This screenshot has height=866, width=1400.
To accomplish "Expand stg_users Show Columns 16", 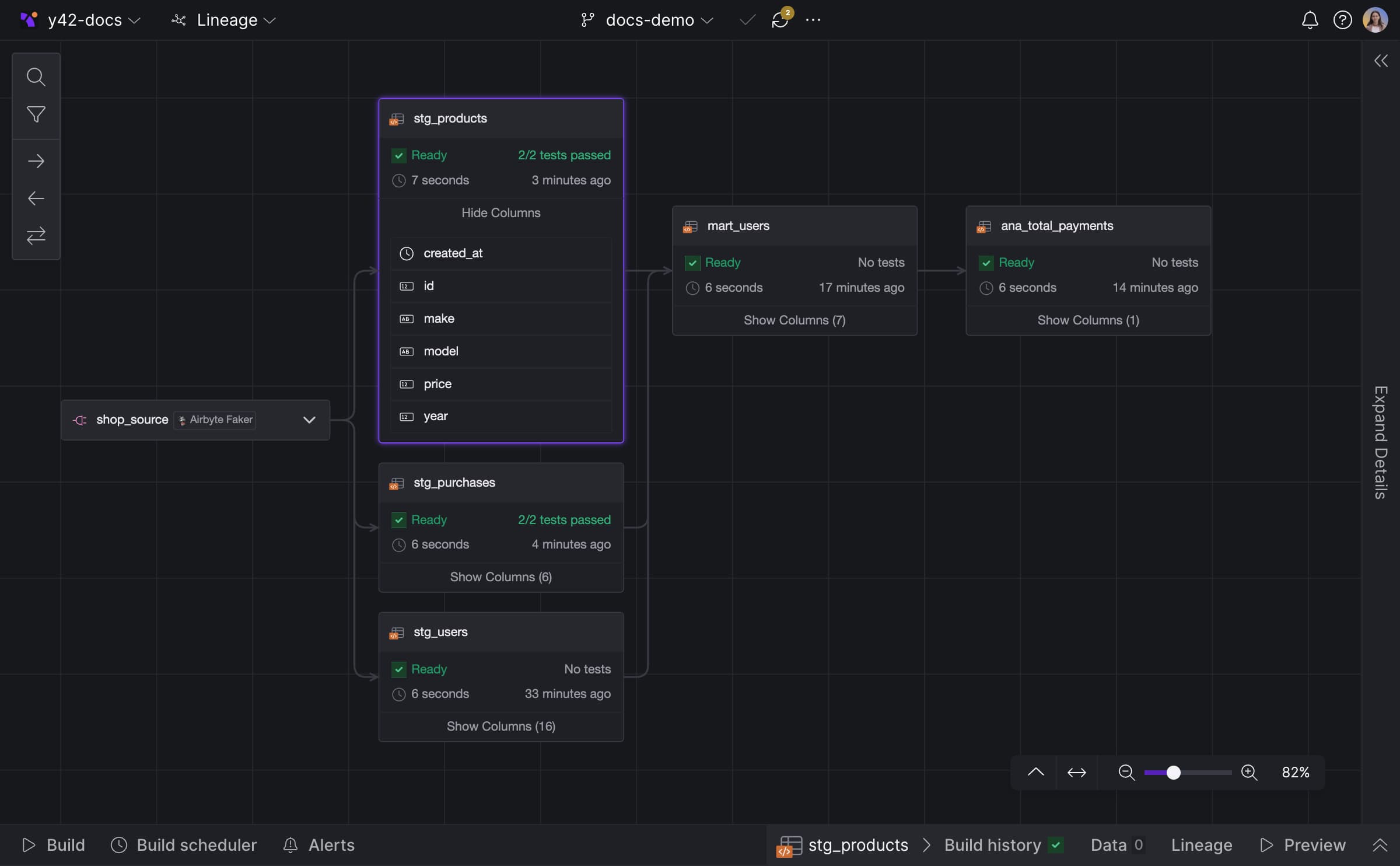I will [x=501, y=726].
